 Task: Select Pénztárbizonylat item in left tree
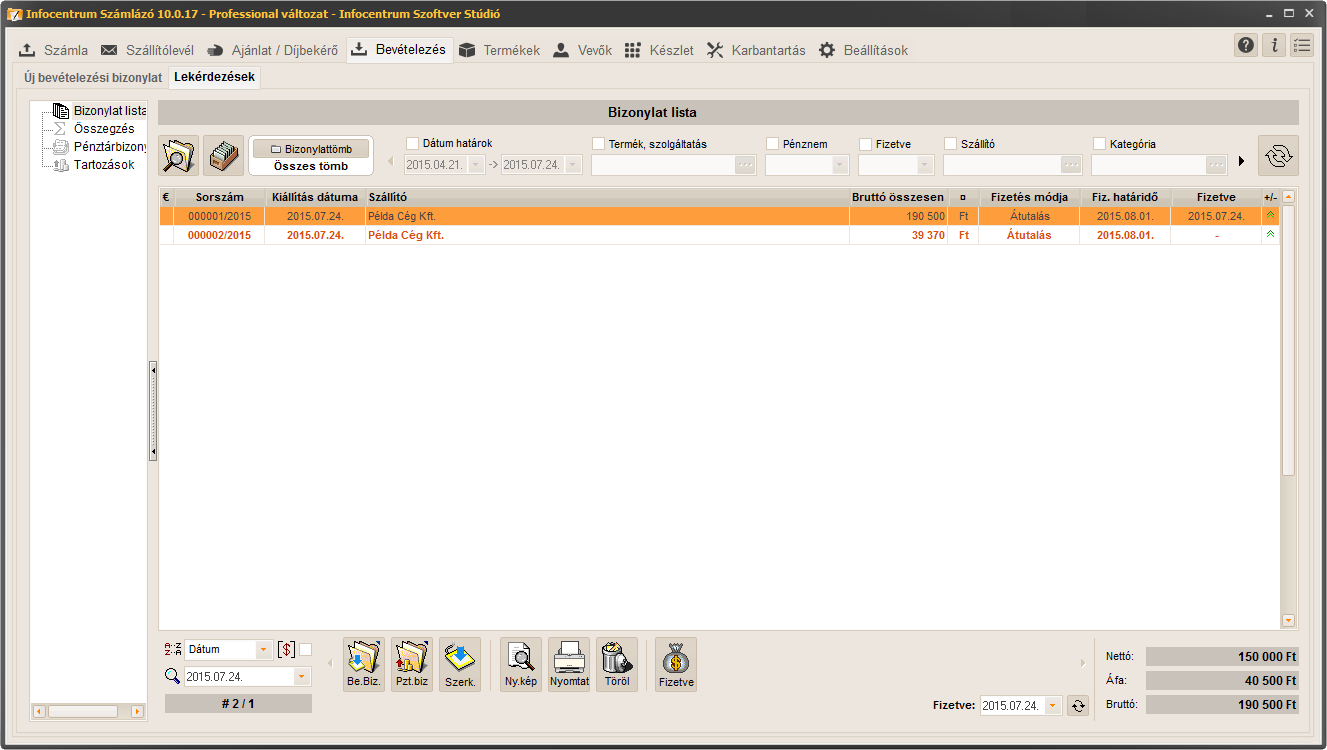pyautogui.click(x=110, y=147)
